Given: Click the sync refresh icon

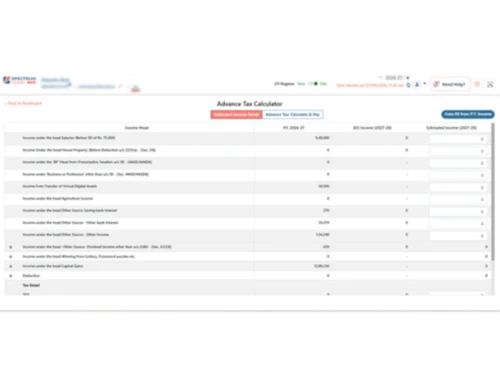Looking at the screenshot, I should (408, 85).
